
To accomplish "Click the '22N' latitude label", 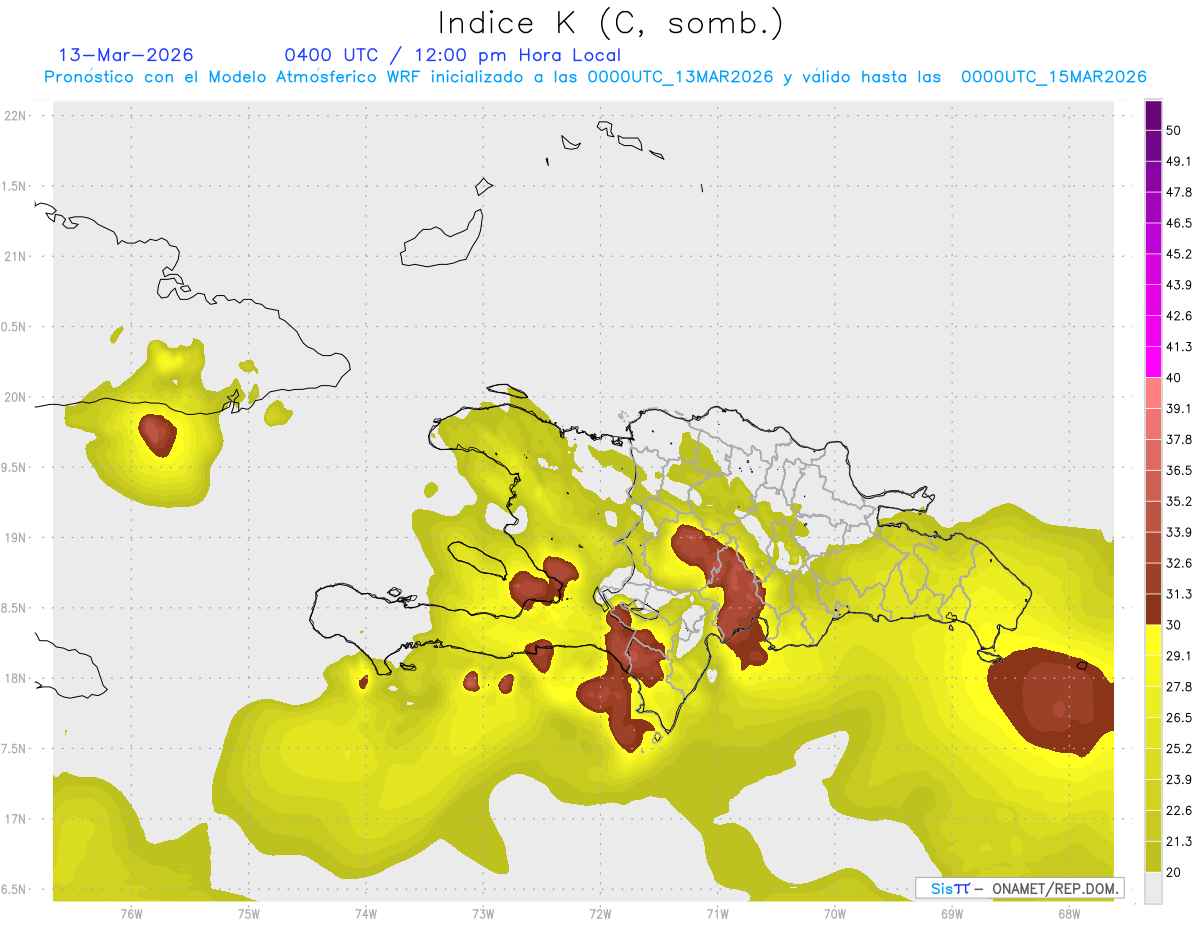I will (x=15, y=116).
